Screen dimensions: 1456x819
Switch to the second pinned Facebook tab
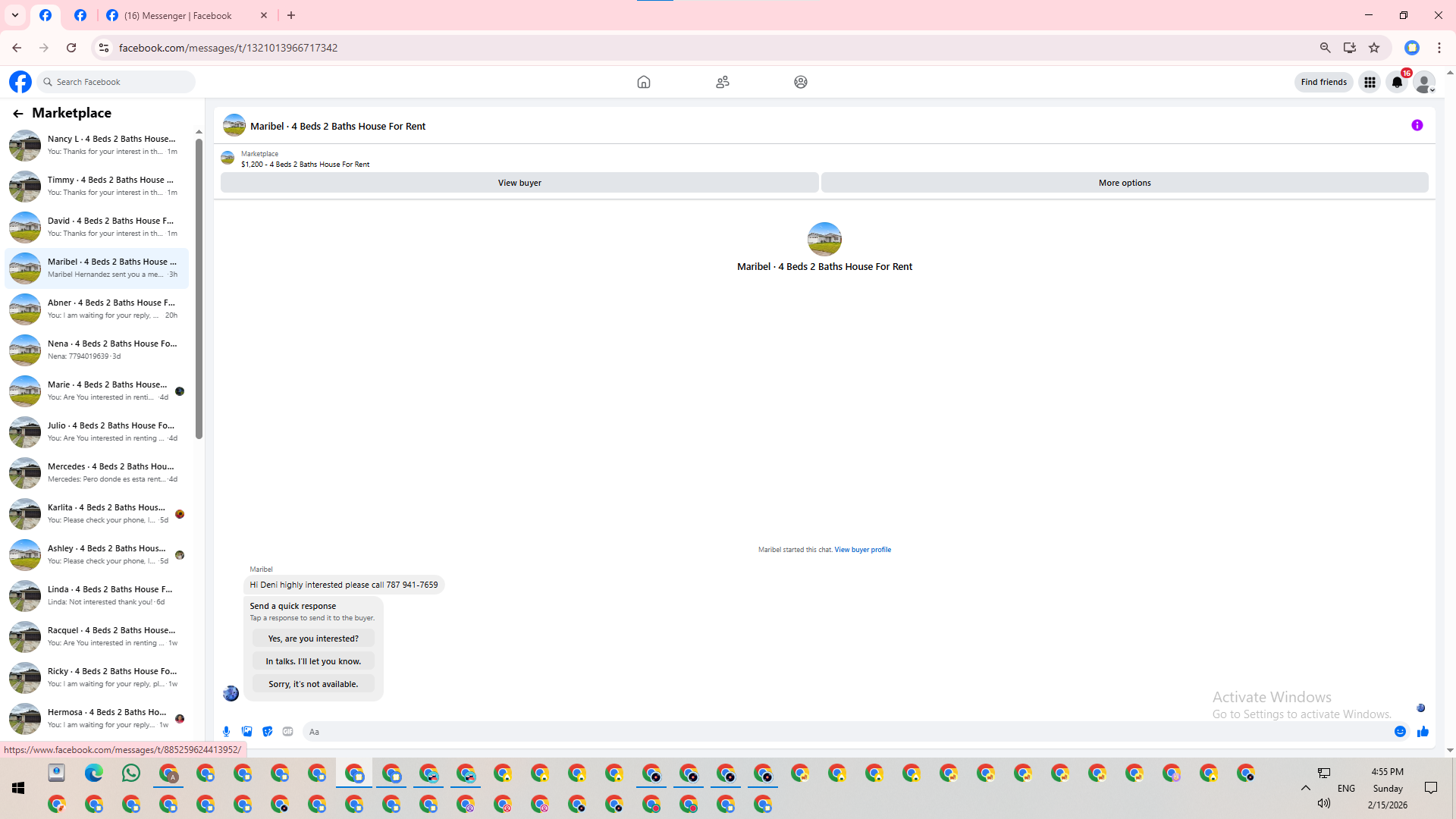80,15
